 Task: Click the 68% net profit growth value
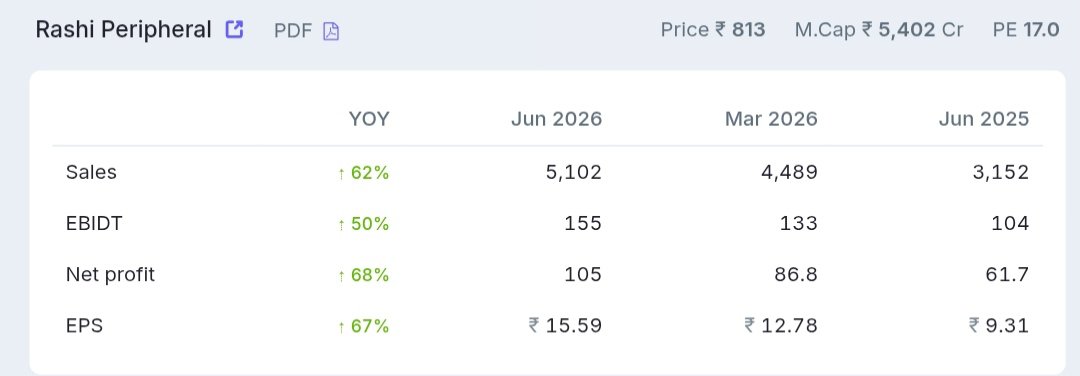(x=370, y=275)
